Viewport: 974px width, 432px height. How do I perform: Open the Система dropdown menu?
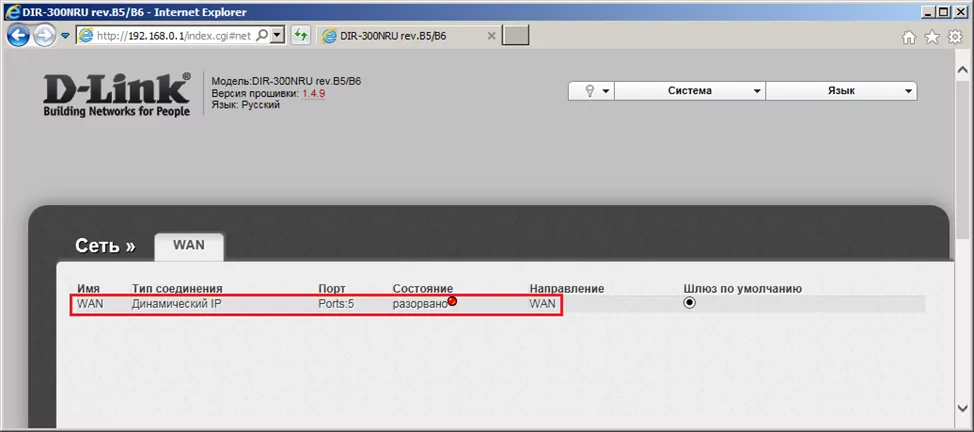pos(690,91)
